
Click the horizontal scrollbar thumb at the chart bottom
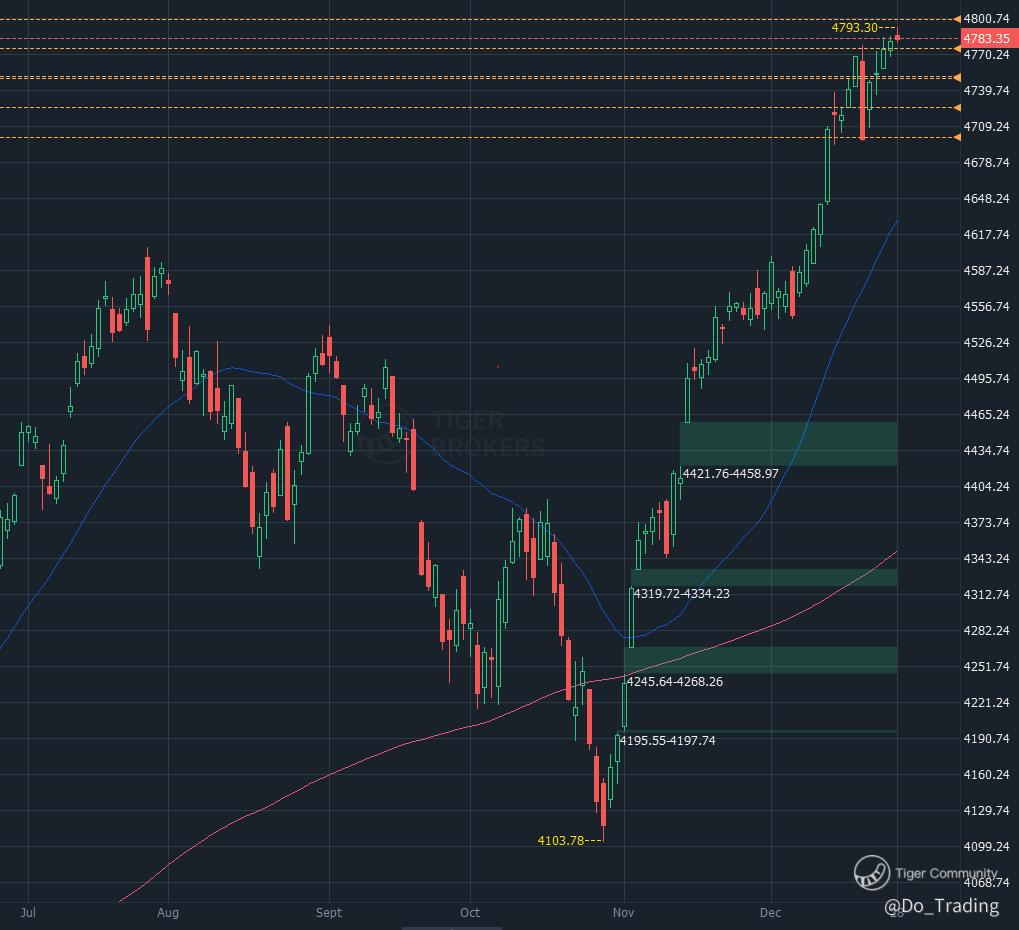[452, 928]
